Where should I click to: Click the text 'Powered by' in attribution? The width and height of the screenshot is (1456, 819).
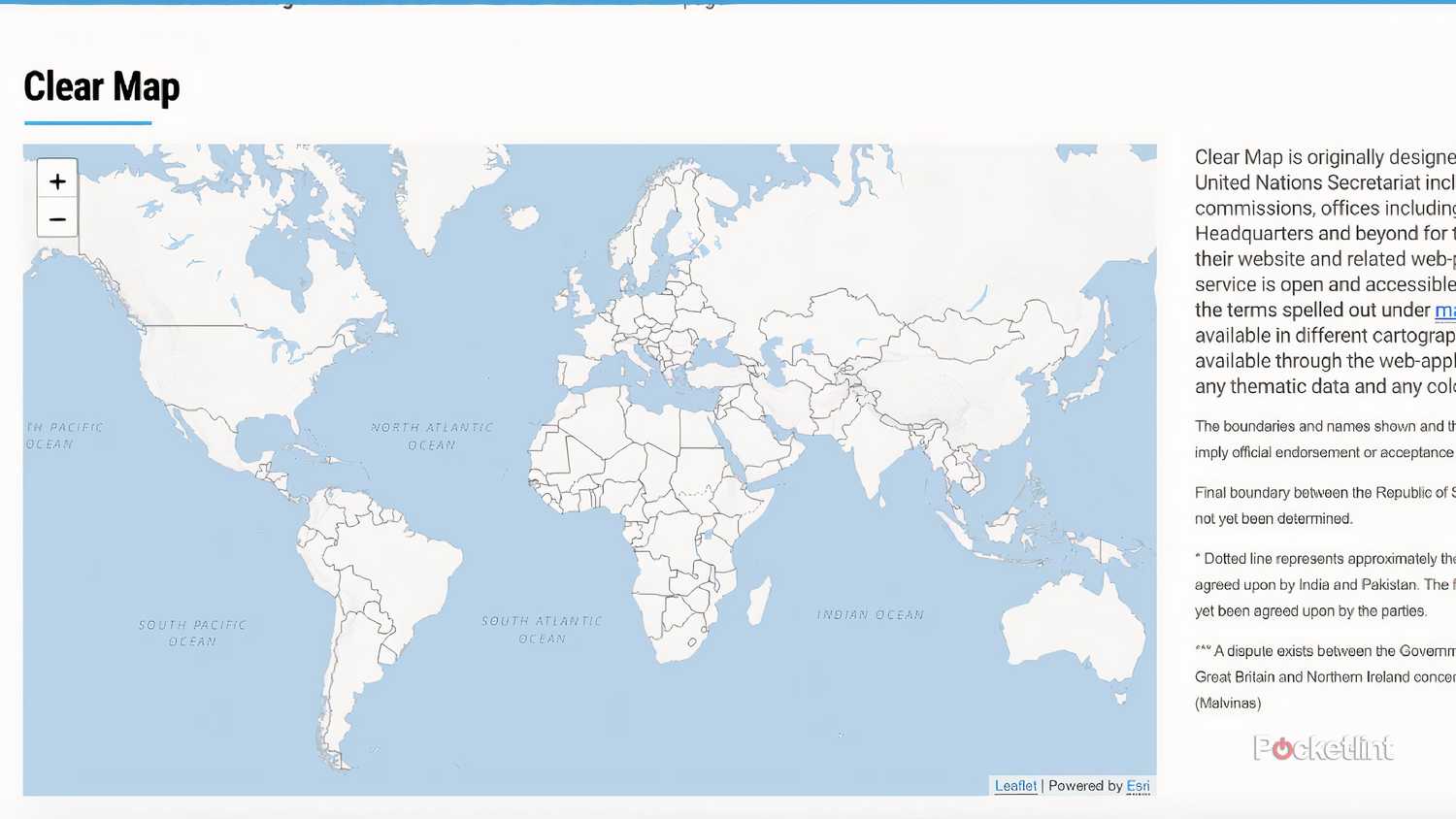1085,786
